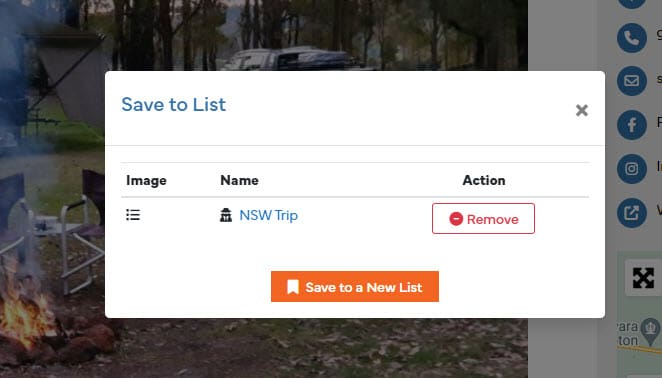Remove the listing from NSW Trip
Image resolution: width=662 pixels, height=378 pixels.
click(x=483, y=219)
